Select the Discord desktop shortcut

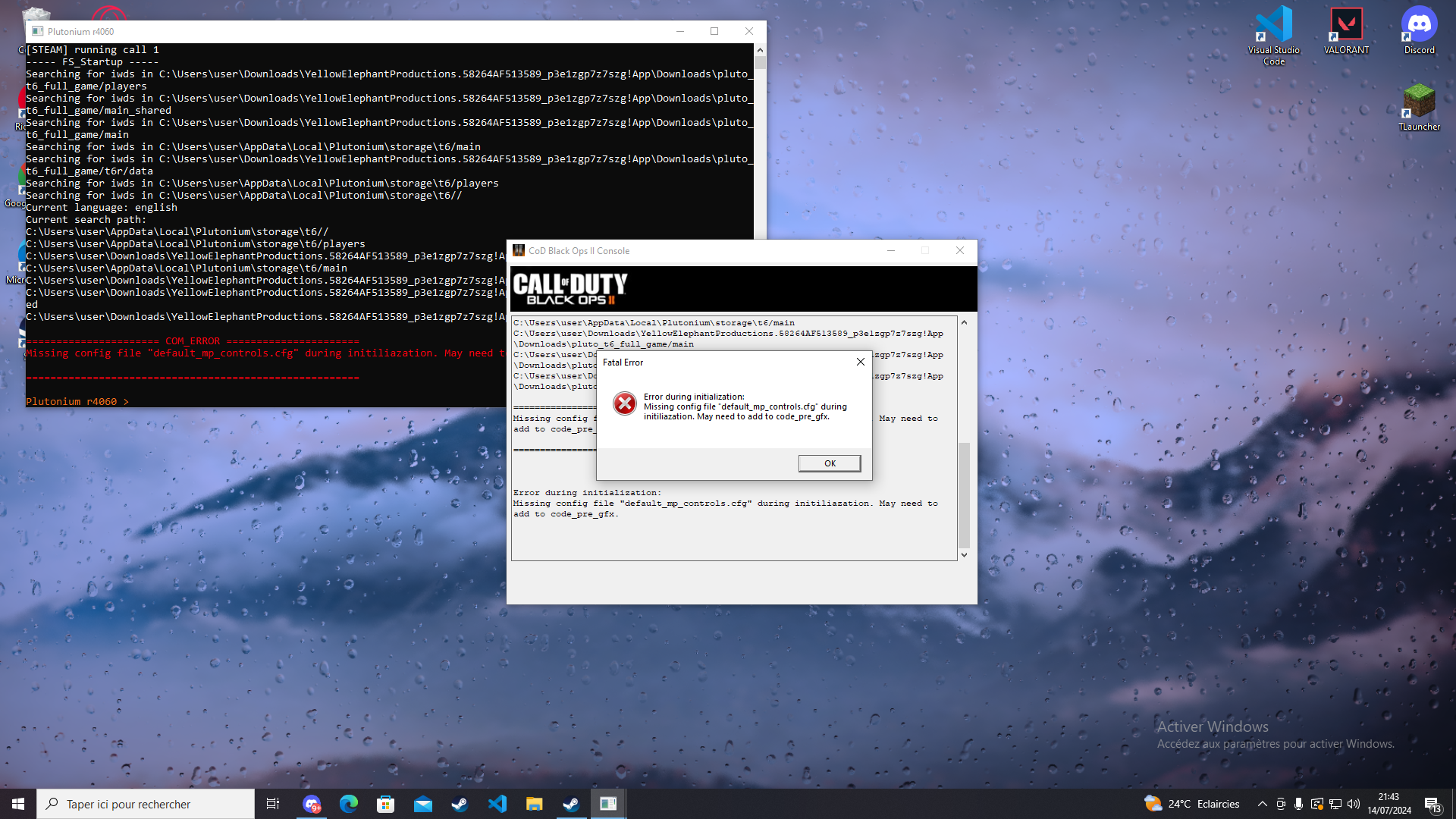point(1419,30)
